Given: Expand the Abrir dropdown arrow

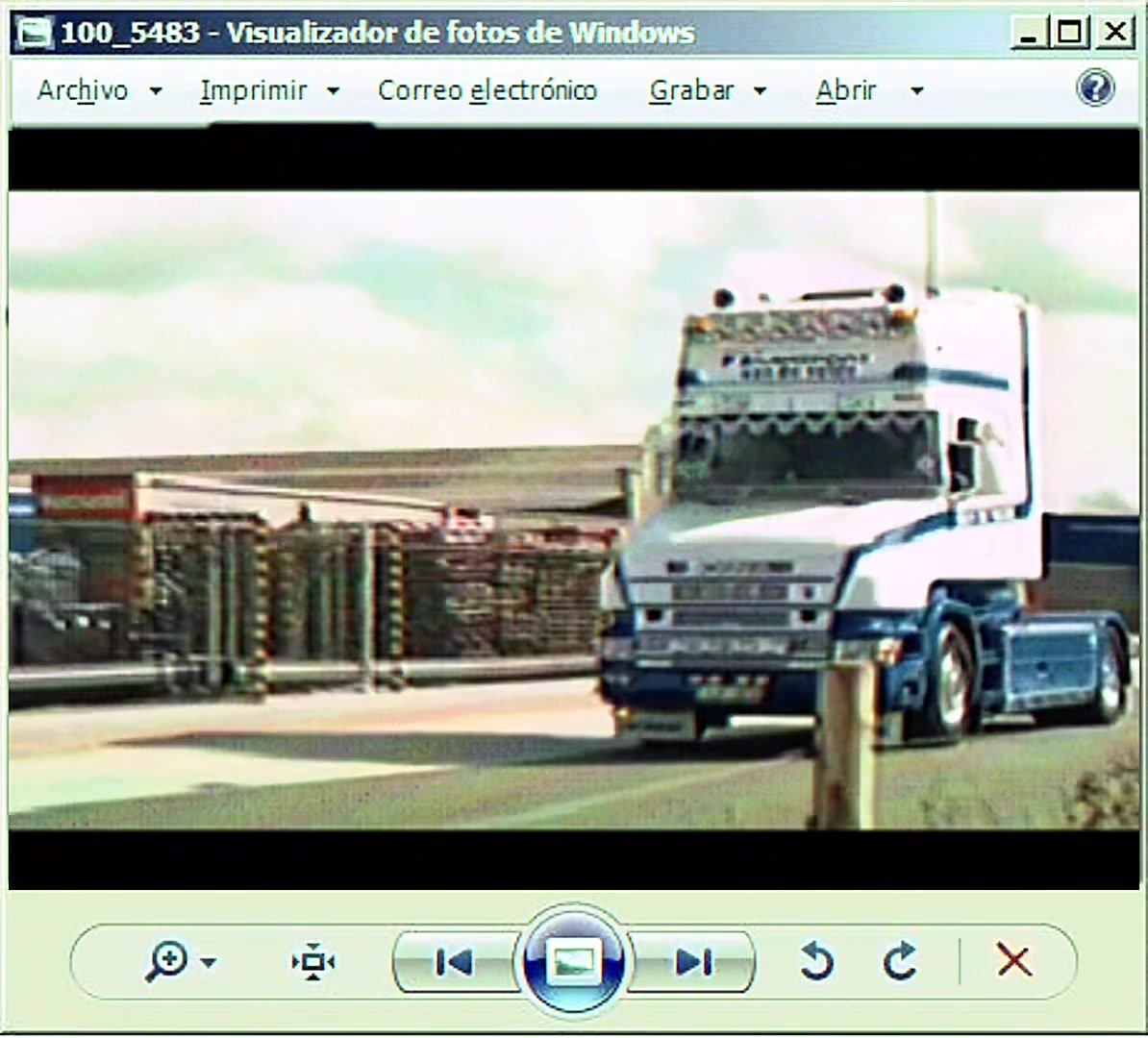Looking at the screenshot, I should coord(916,91).
